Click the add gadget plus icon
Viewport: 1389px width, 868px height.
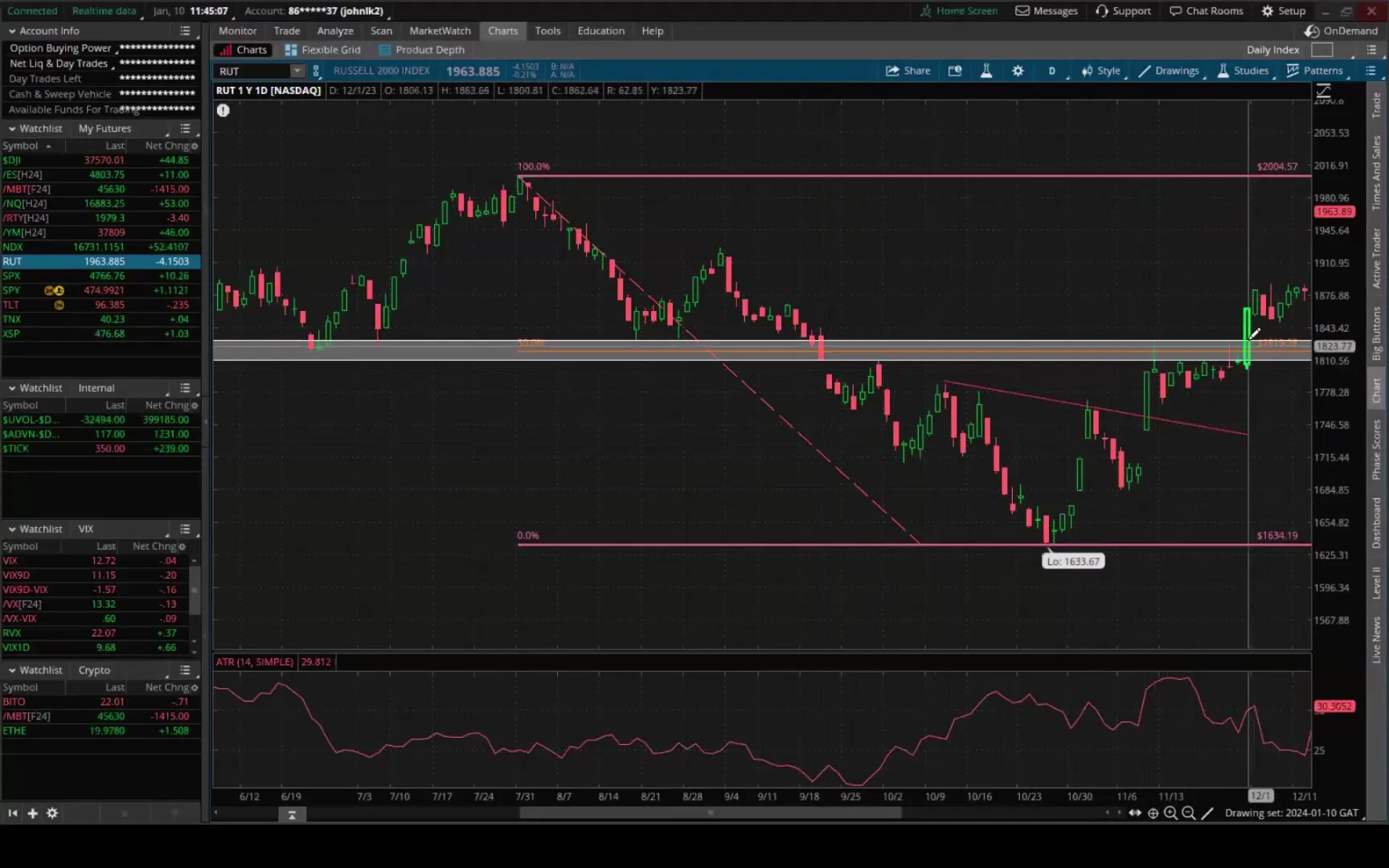(33, 813)
